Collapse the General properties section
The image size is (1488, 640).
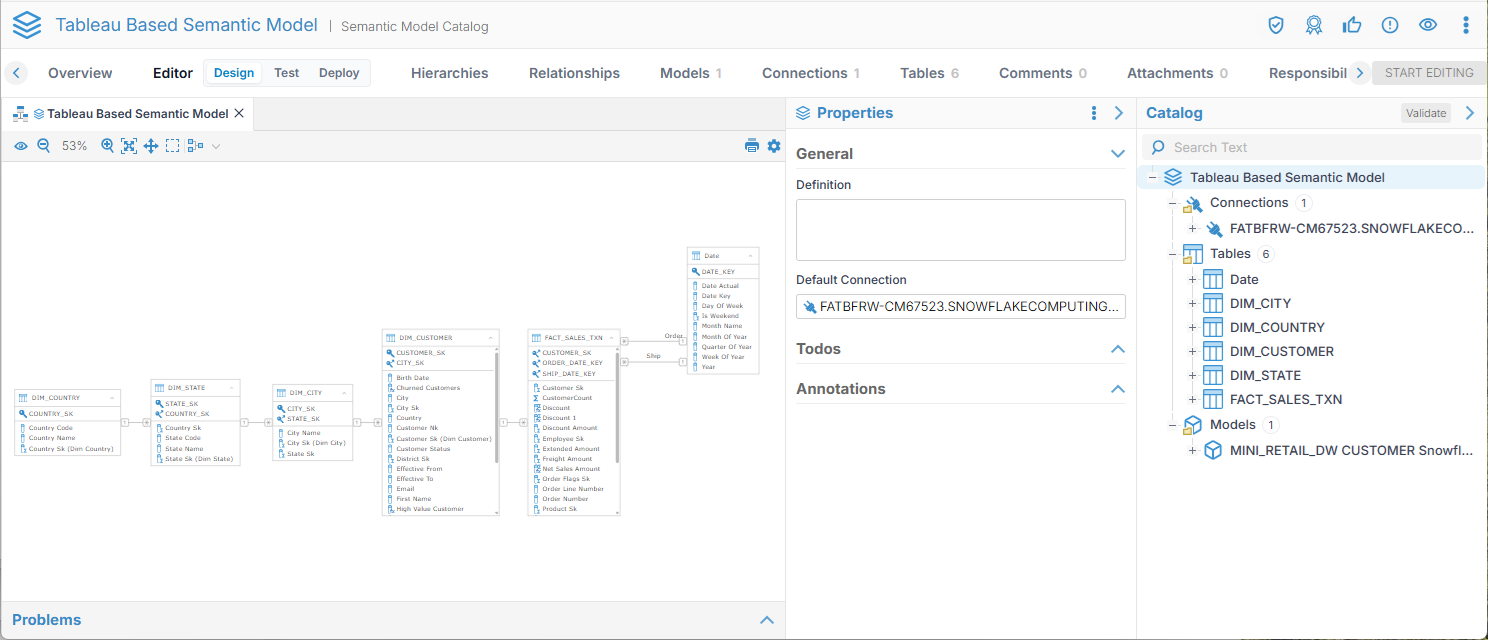click(x=1118, y=154)
